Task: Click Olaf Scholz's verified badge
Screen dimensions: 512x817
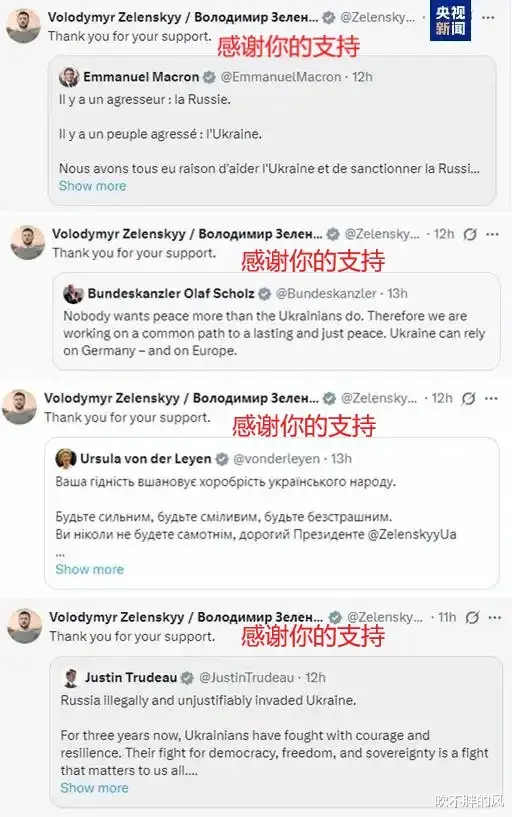Action: [x=265, y=294]
